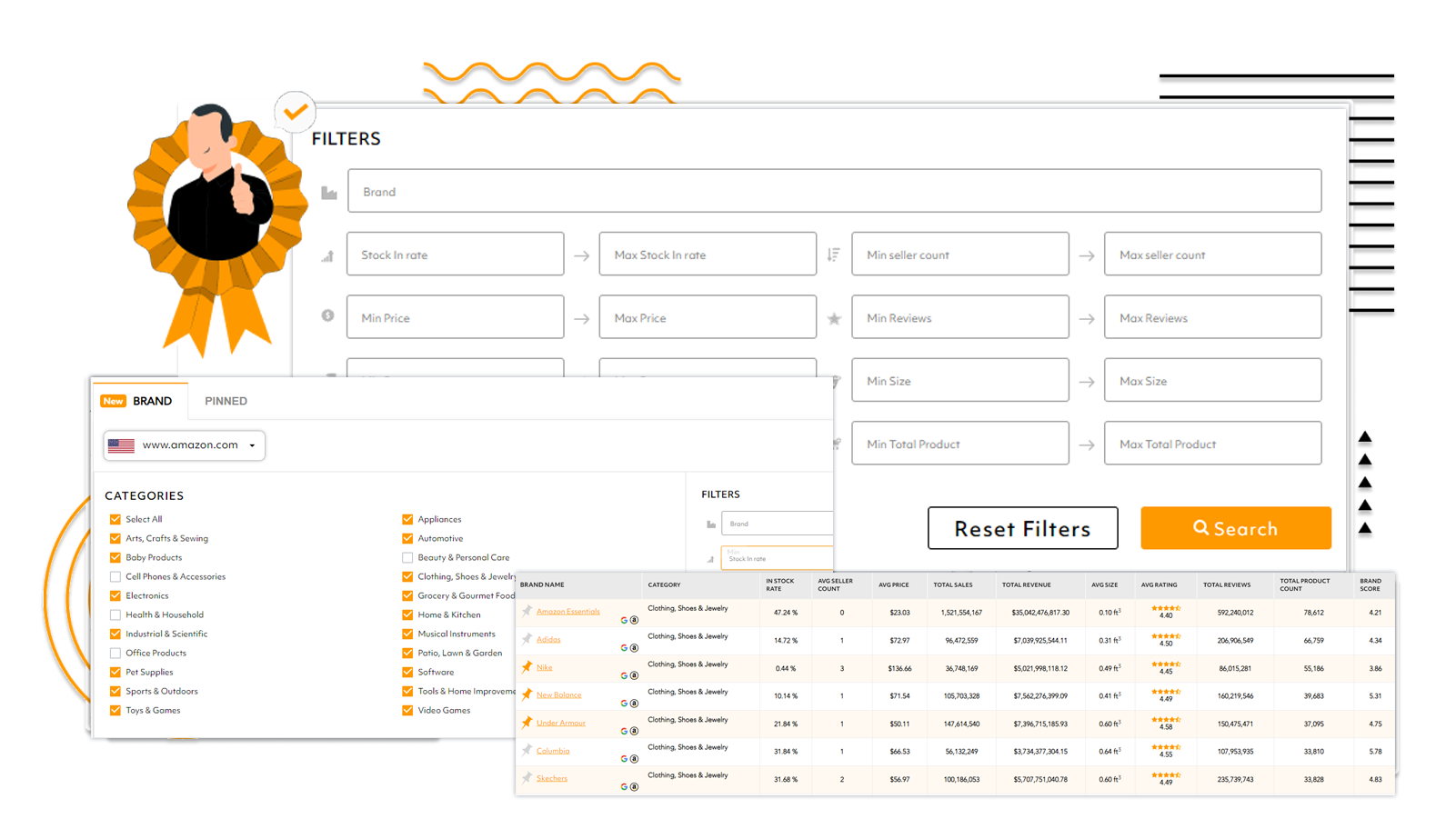Check the Beauty & Personal Care category
The height and width of the screenshot is (819, 1456).
pos(407,557)
